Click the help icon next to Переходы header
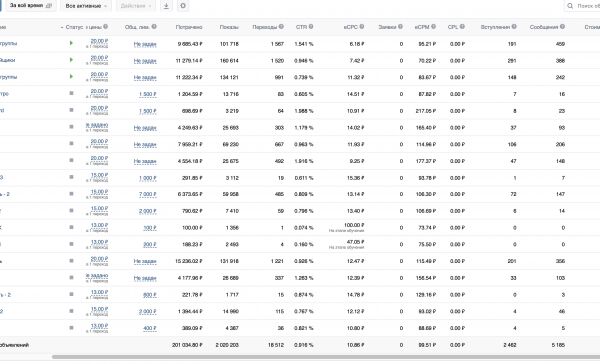Viewport: 600px width, 364px height. [x=281, y=26]
